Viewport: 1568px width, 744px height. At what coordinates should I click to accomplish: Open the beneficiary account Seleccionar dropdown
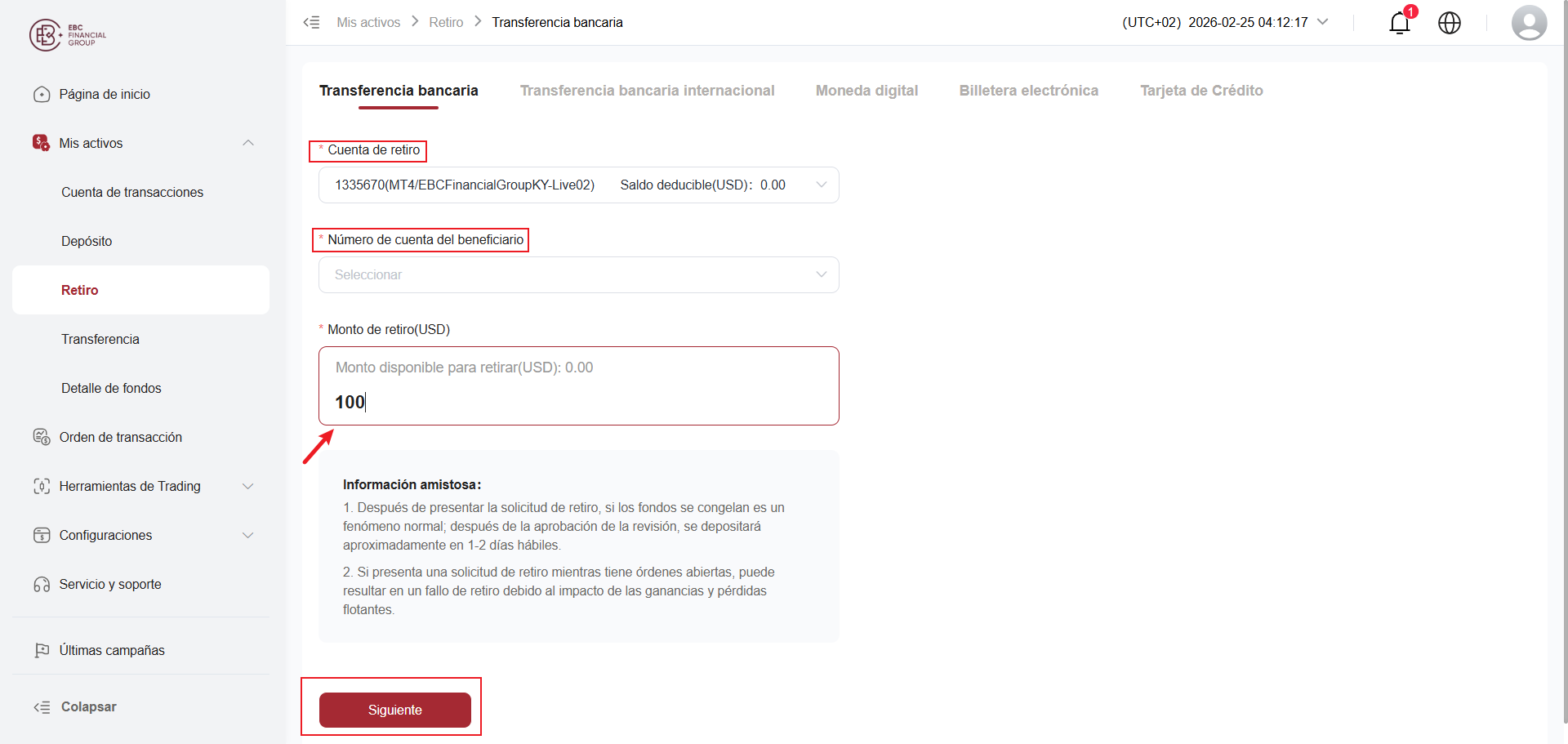578,275
